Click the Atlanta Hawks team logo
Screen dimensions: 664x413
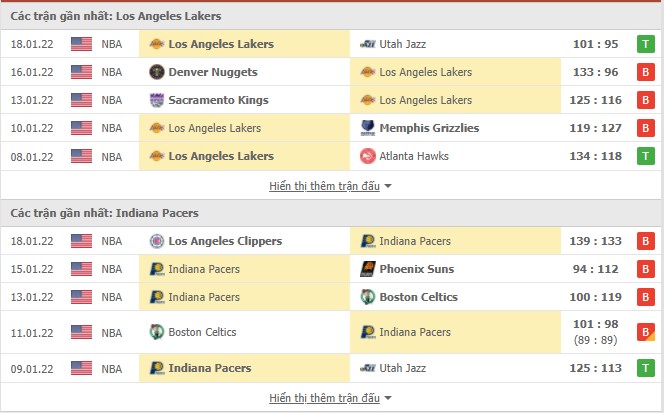(368, 156)
